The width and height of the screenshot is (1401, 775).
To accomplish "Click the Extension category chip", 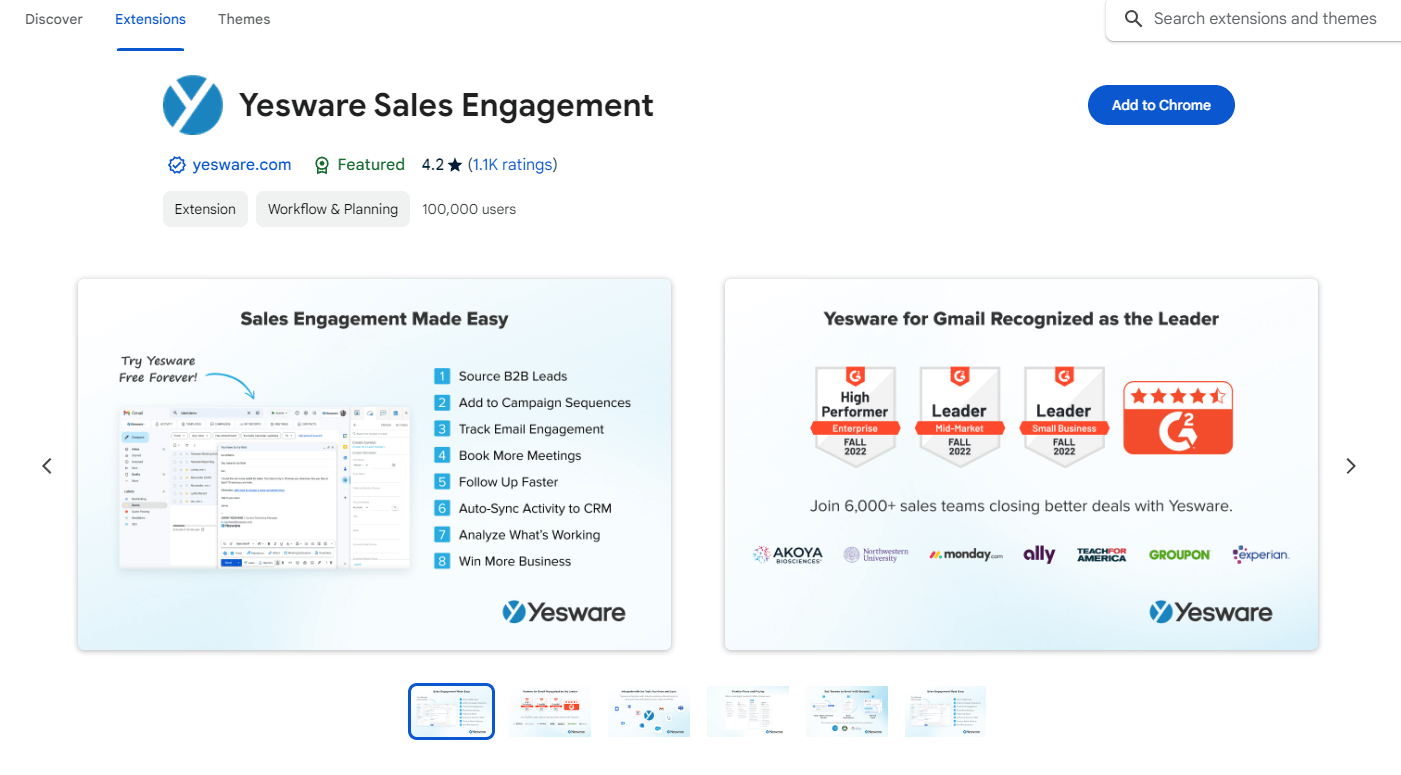I will (x=205, y=209).
